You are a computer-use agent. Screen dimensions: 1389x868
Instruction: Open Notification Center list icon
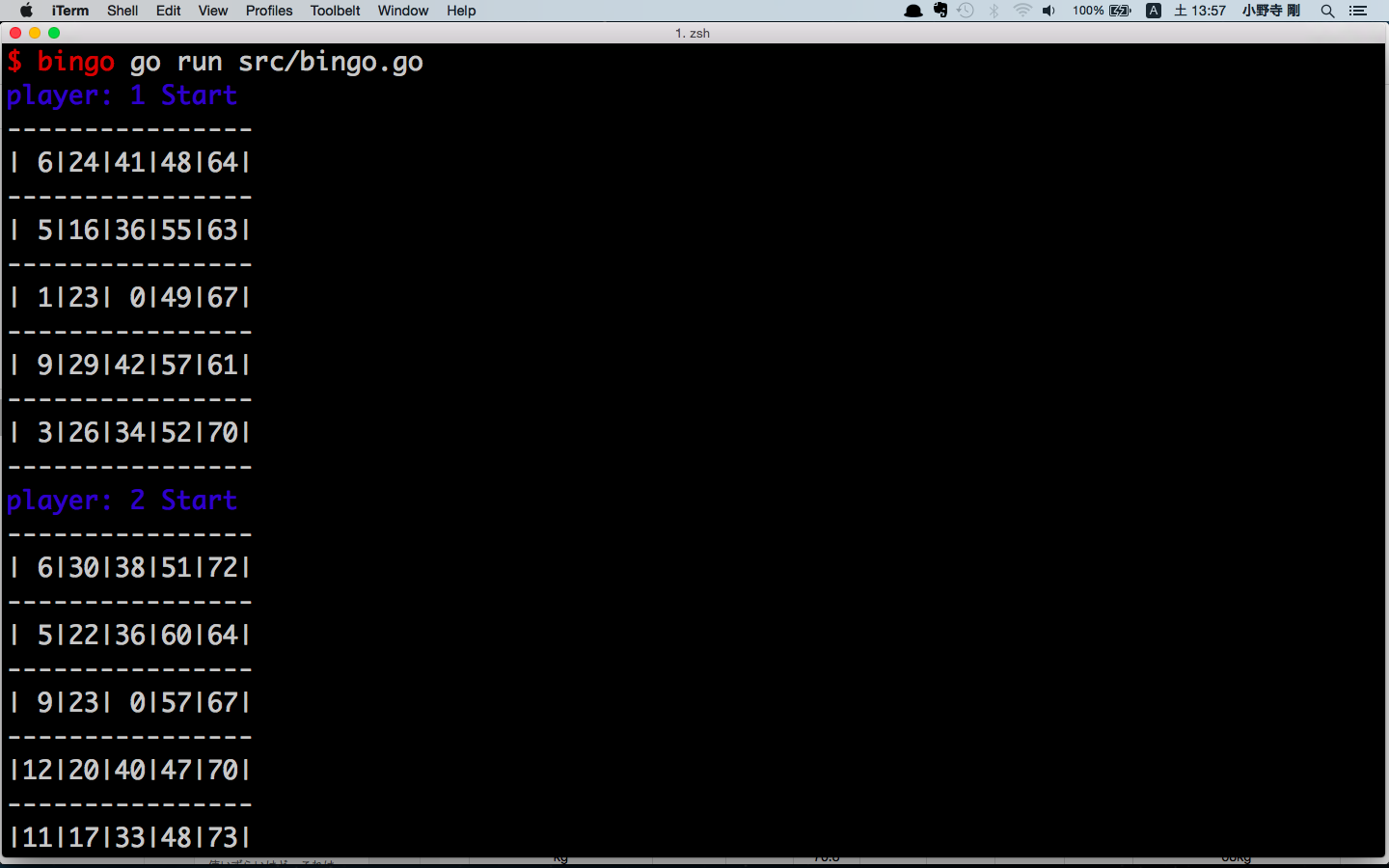[1358, 11]
